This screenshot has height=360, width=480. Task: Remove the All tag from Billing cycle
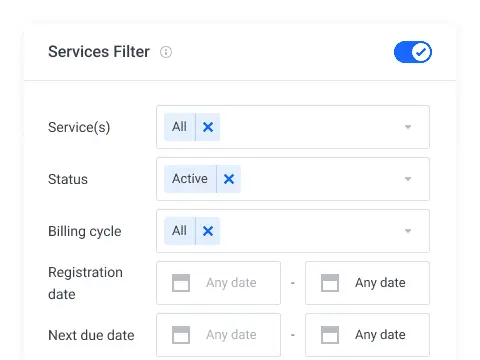[x=208, y=231]
